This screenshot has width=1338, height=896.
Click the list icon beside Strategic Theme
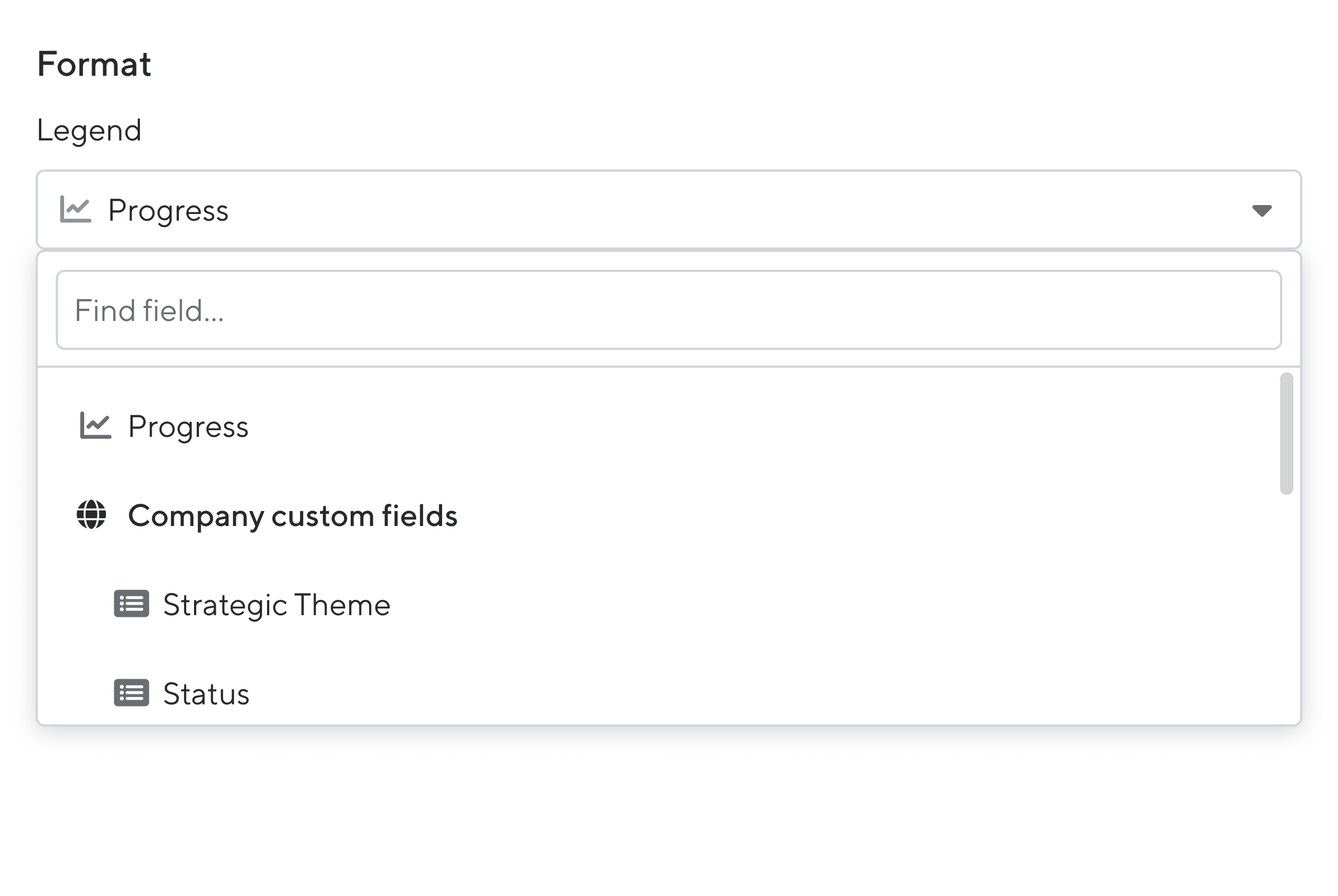coord(132,604)
